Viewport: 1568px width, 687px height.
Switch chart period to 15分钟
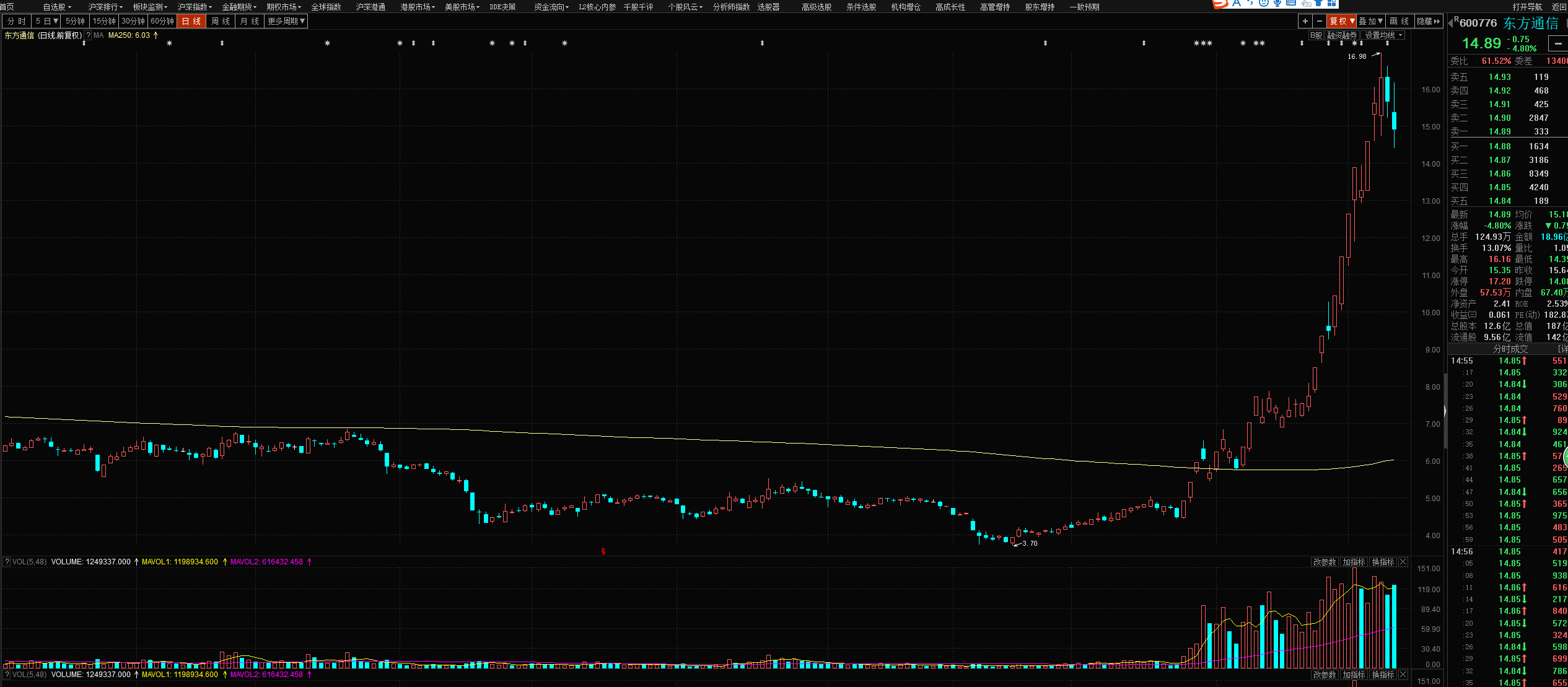pos(104,21)
